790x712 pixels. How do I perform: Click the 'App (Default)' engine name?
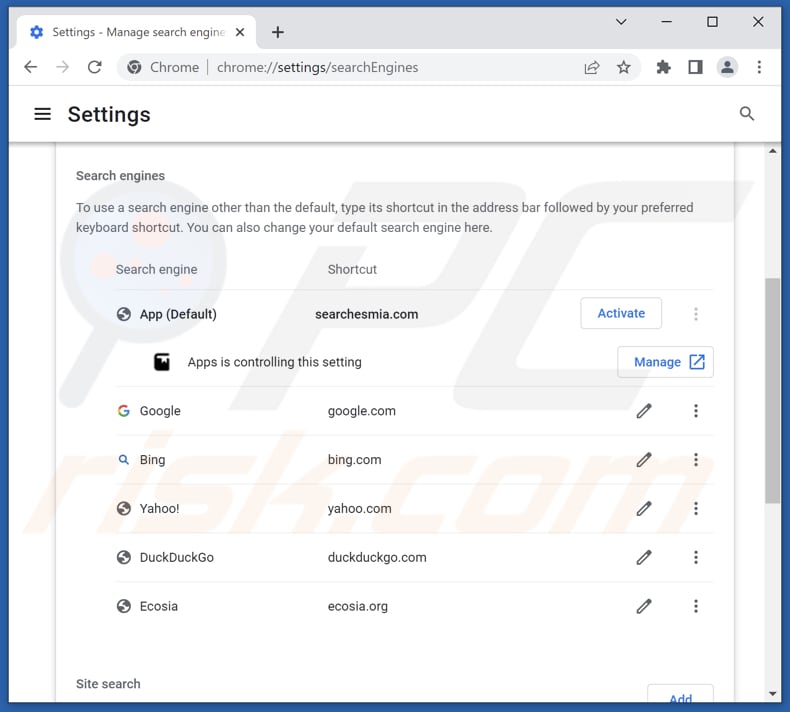coord(178,314)
